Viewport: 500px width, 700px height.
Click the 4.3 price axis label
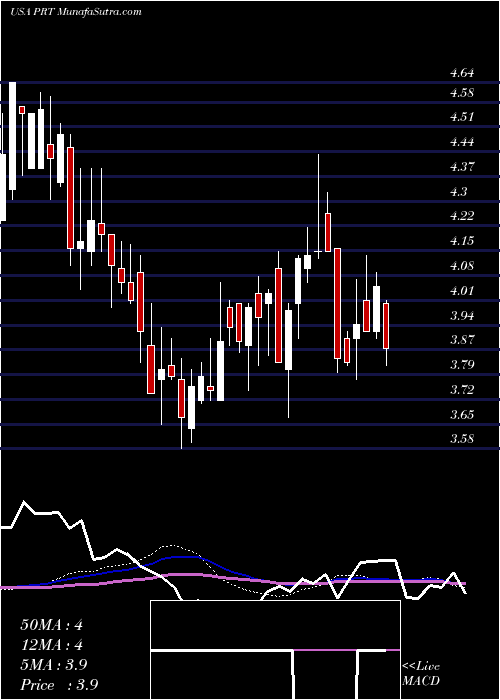tap(458, 192)
